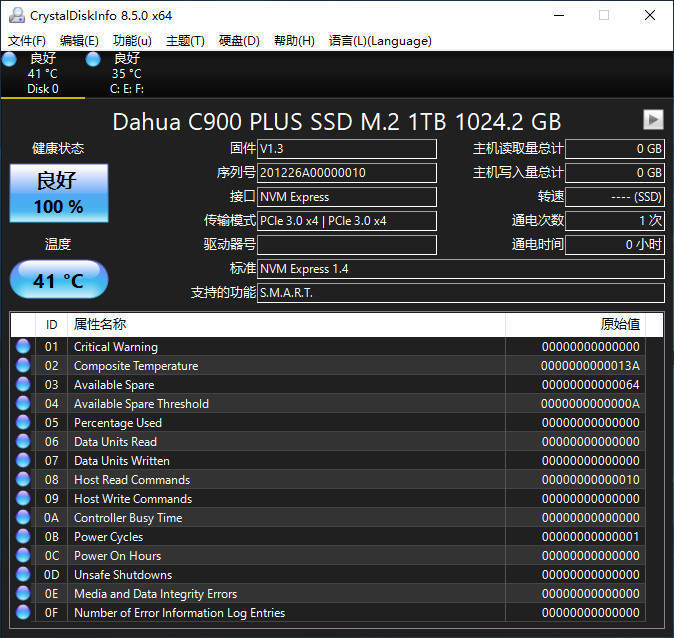Click the next disk arrow button

[653, 119]
